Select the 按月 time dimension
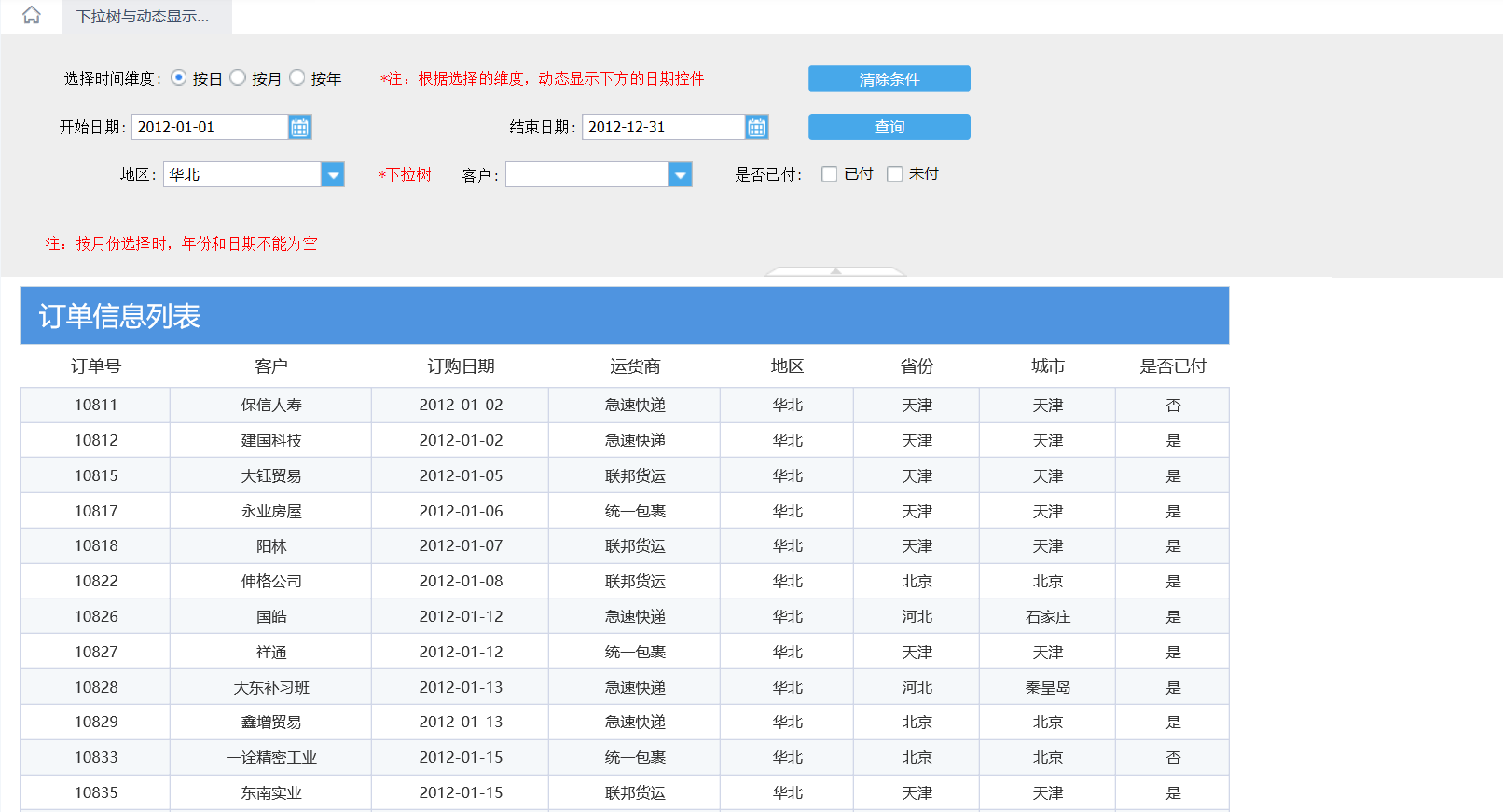 (238, 77)
